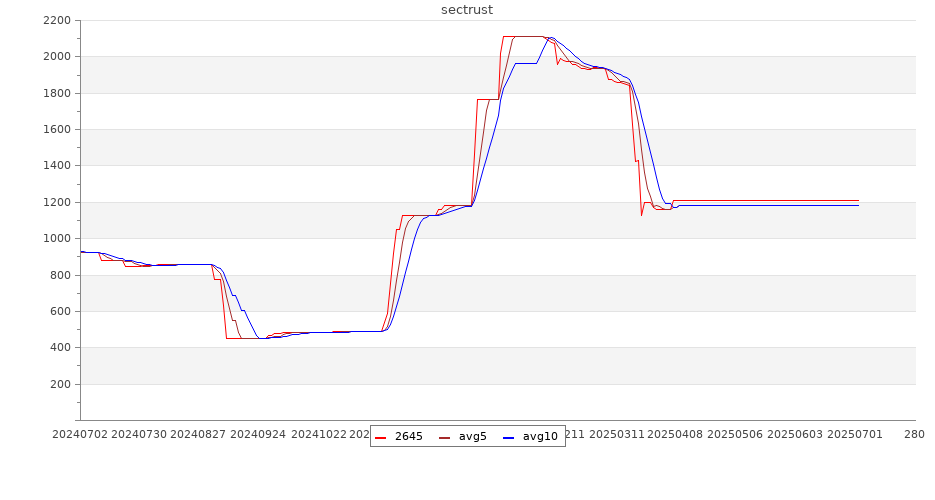The width and height of the screenshot is (935, 500).
Task: Click the 800 y-axis tick label
Action: point(61,275)
